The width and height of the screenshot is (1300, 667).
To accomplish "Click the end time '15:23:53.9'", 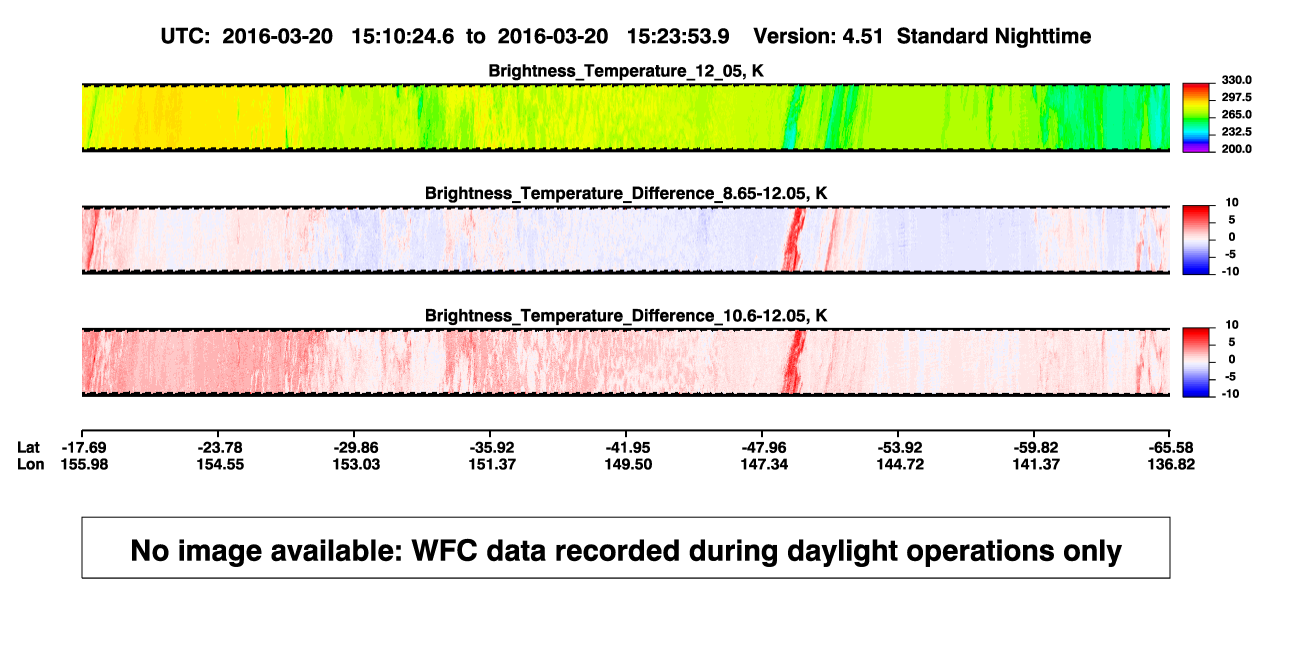I will pyautogui.click(x=678, y=37).
